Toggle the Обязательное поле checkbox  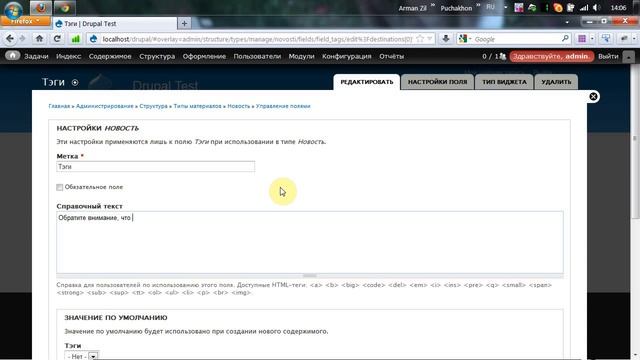pos(60,187)
